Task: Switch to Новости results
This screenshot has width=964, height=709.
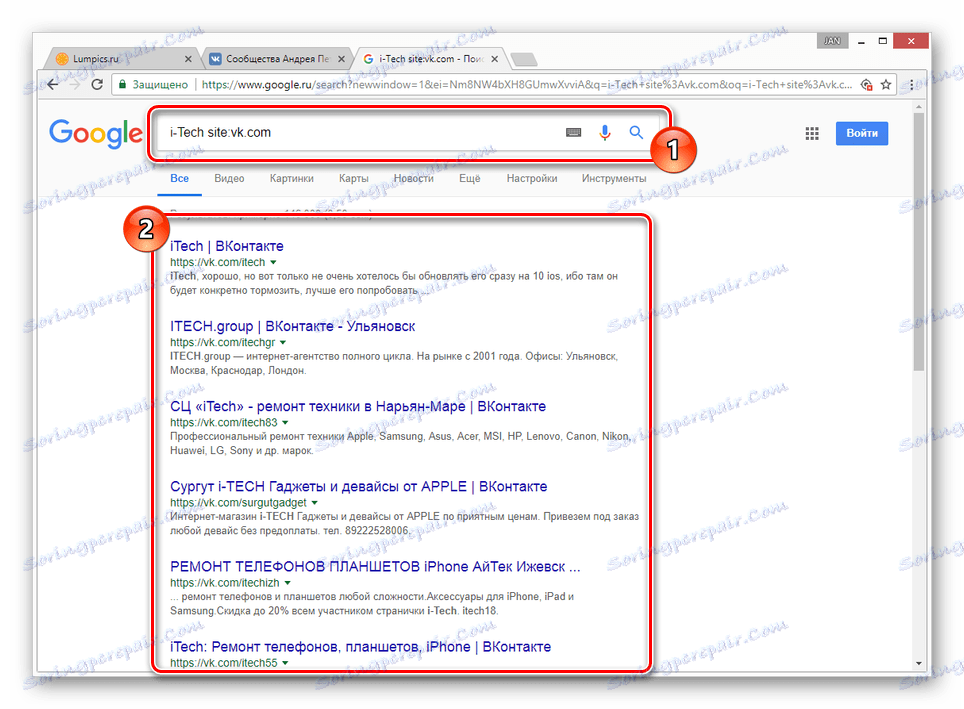Action: 414,178
